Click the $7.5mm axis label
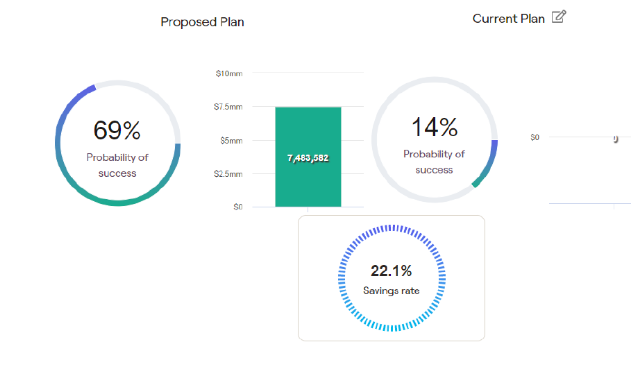 pyautogui.click(x=228, y=107)
